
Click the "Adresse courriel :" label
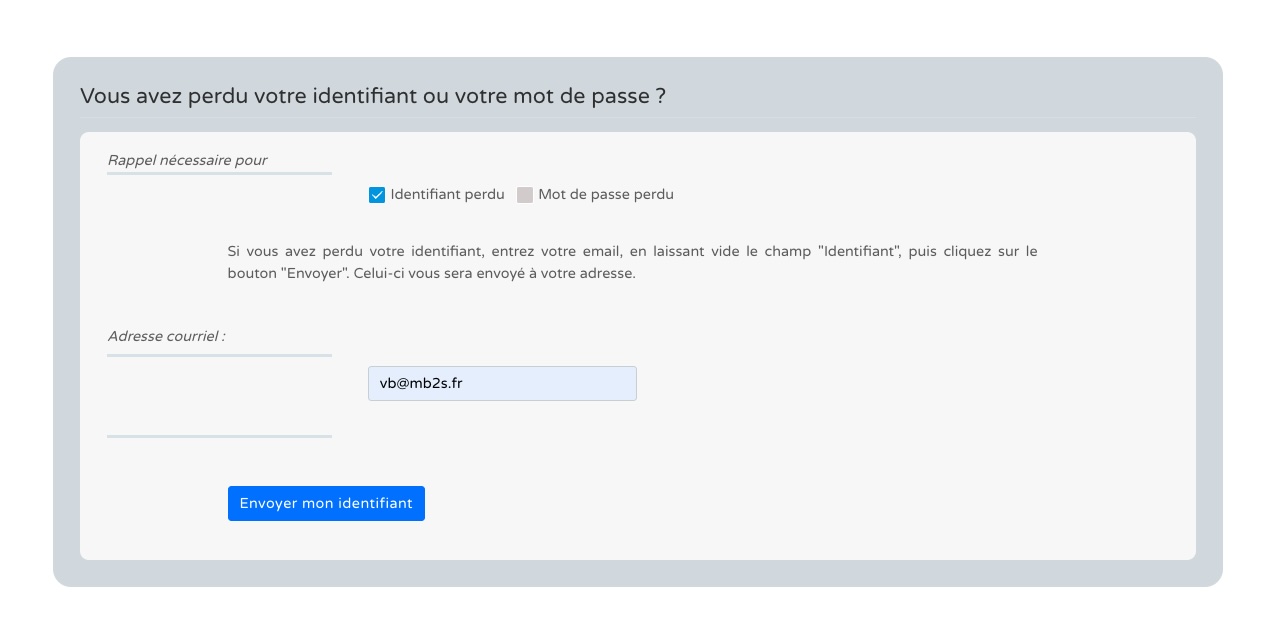166,336
